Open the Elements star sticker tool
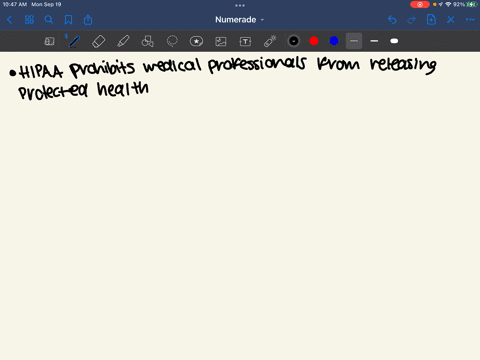Screen dimensions: 480x360 (196, 41)
